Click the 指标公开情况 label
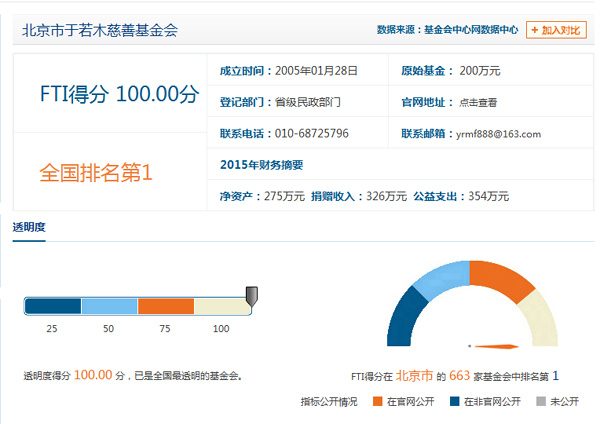 pyautogui.click(x=329, y=401)
